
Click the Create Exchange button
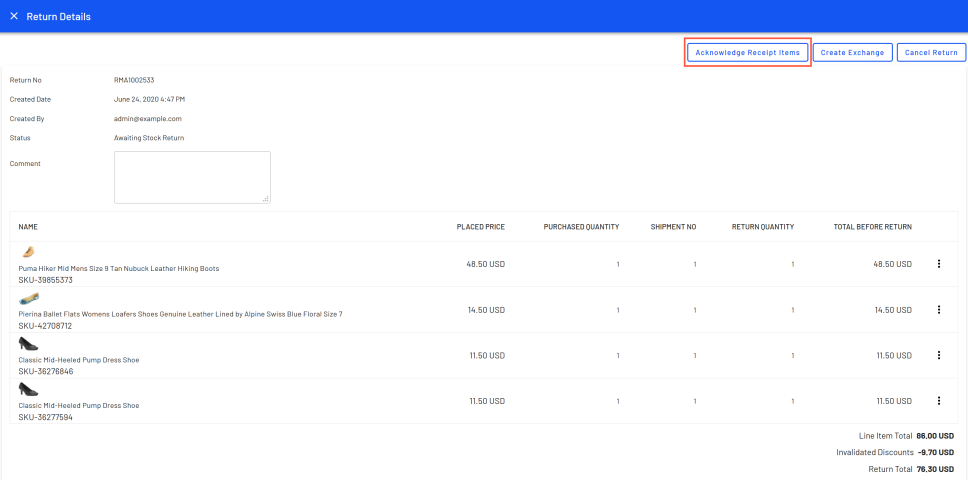click(852, 53)
